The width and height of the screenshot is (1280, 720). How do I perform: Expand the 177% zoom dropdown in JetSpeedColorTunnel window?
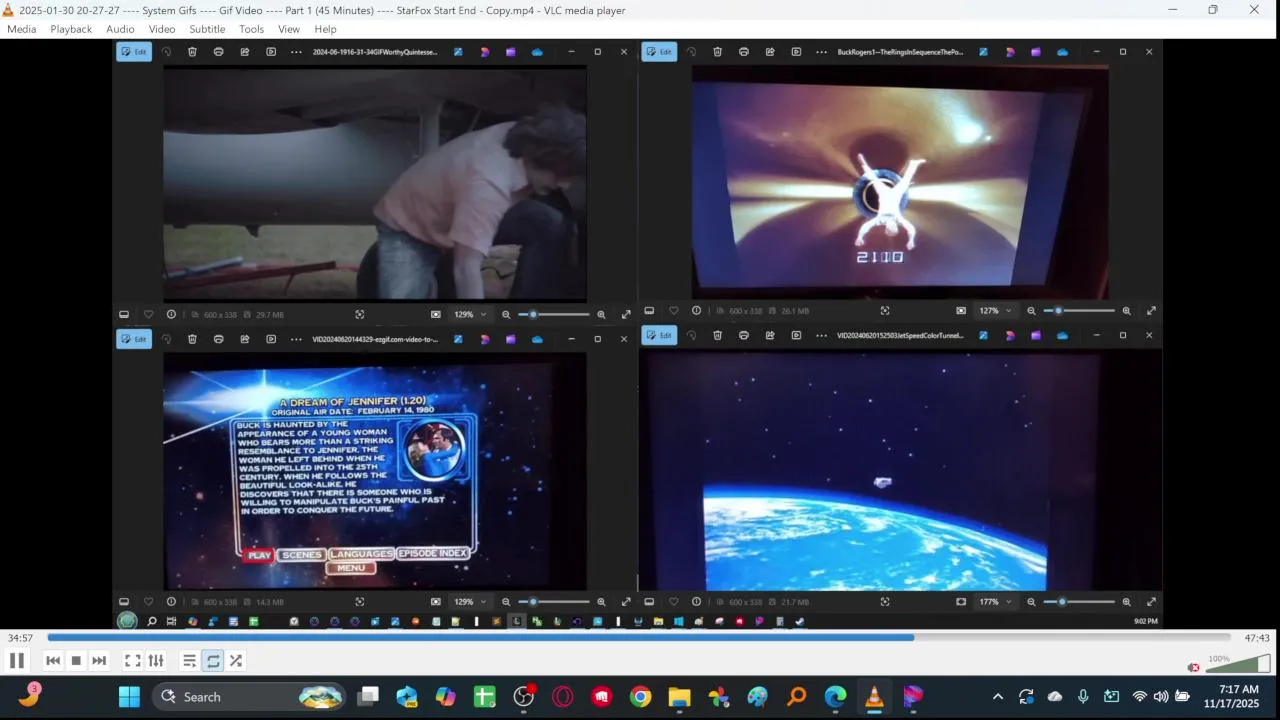995,602
